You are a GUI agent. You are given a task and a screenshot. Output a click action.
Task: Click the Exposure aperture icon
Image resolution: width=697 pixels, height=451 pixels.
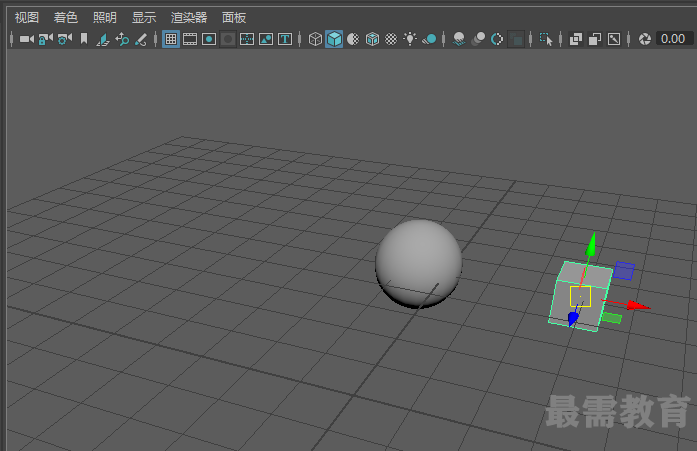click(645, 39)
